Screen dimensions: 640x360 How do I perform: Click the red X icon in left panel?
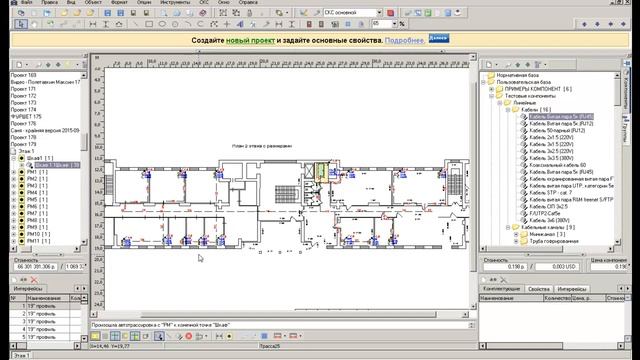point(34,280)
